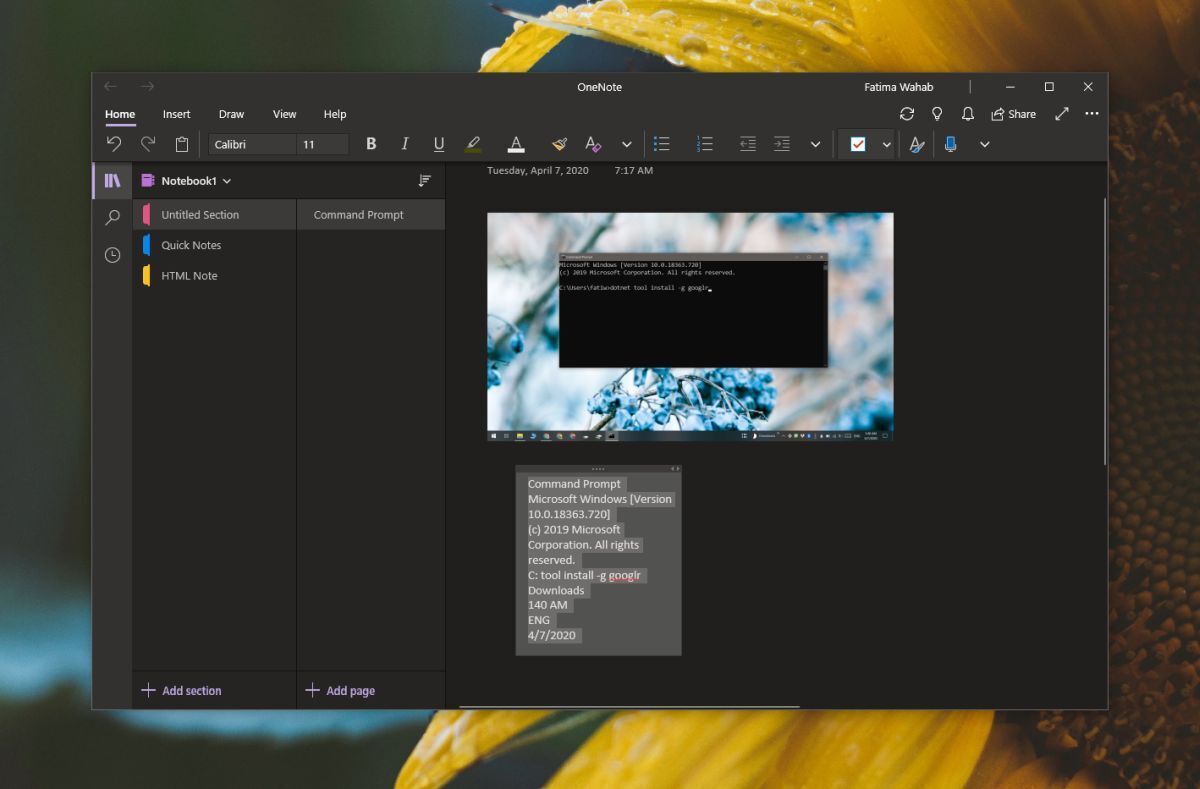
Task: Open the Calibri font name box
Action: (x=253, y=144)
